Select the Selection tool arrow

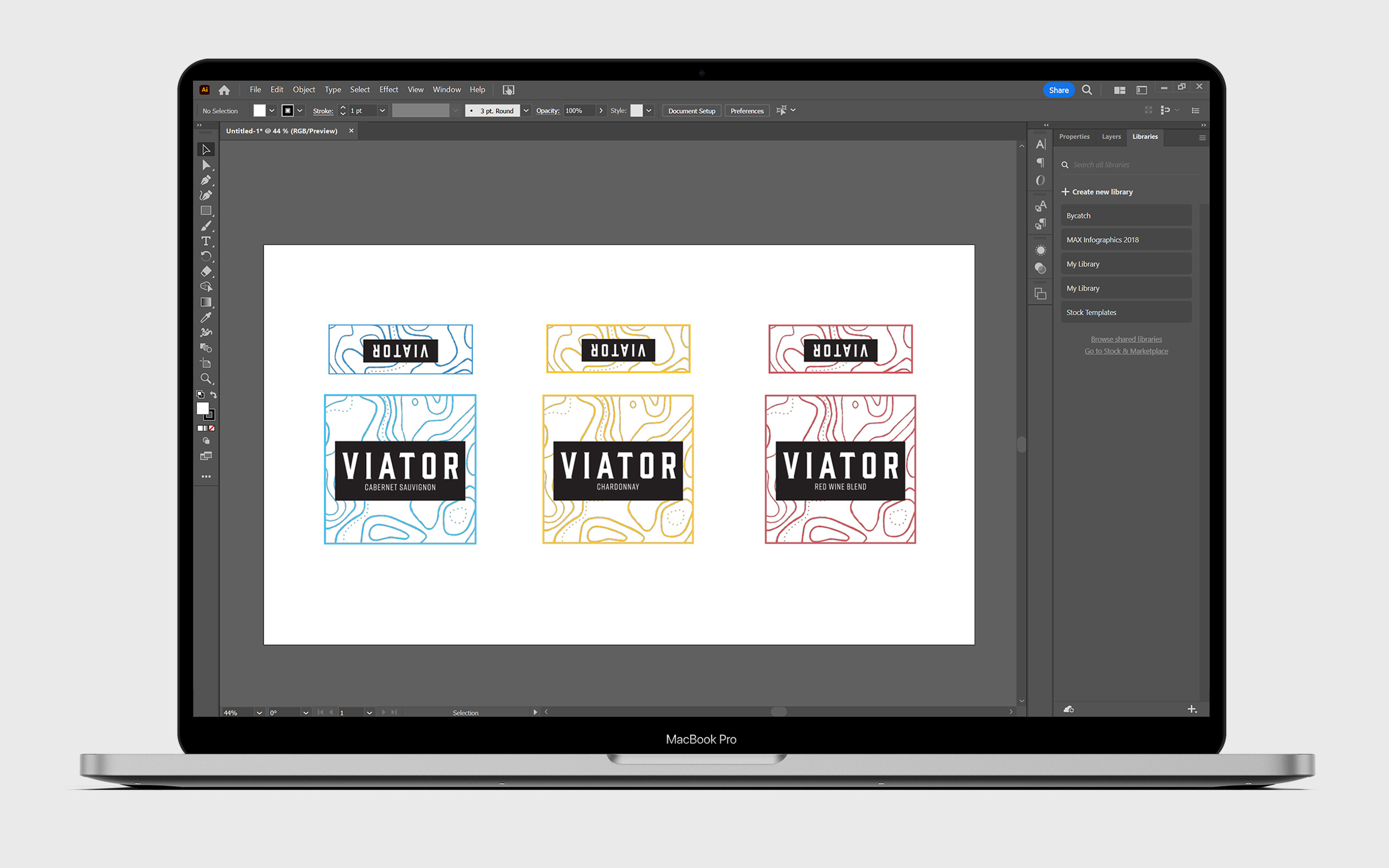tap(206, 150)
